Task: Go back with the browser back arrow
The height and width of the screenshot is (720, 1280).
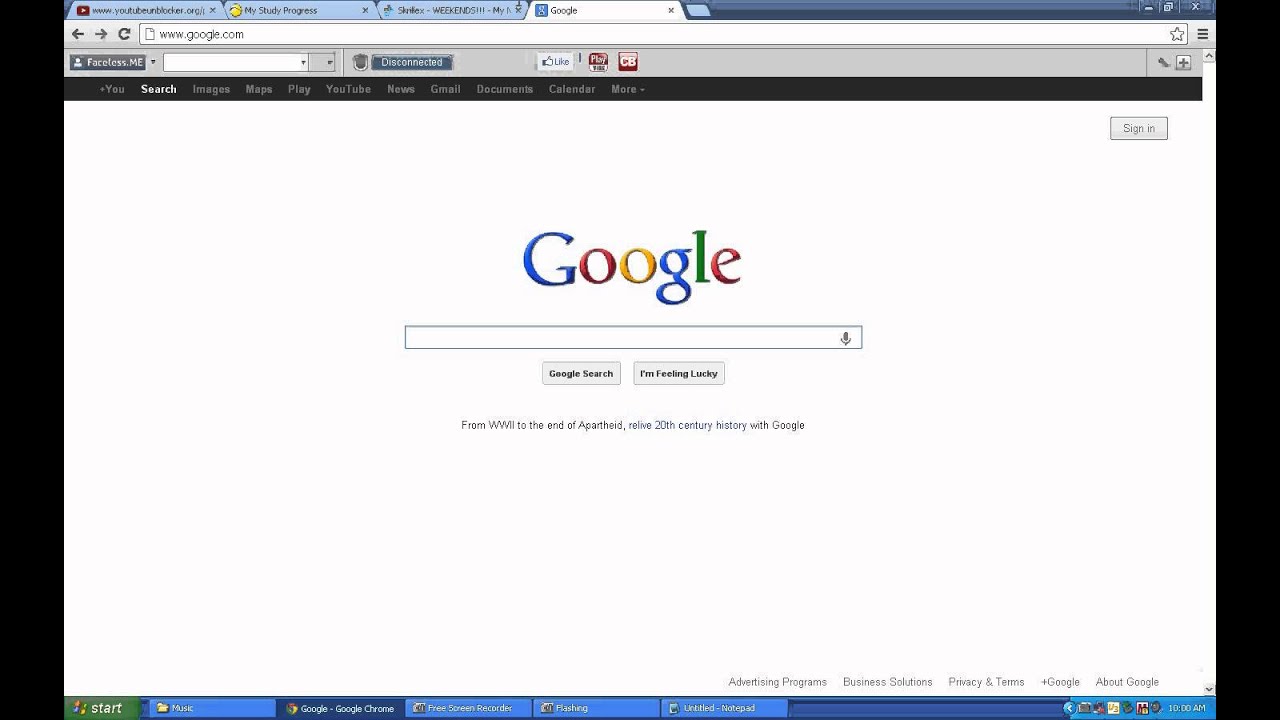Action: coord(78,34)
